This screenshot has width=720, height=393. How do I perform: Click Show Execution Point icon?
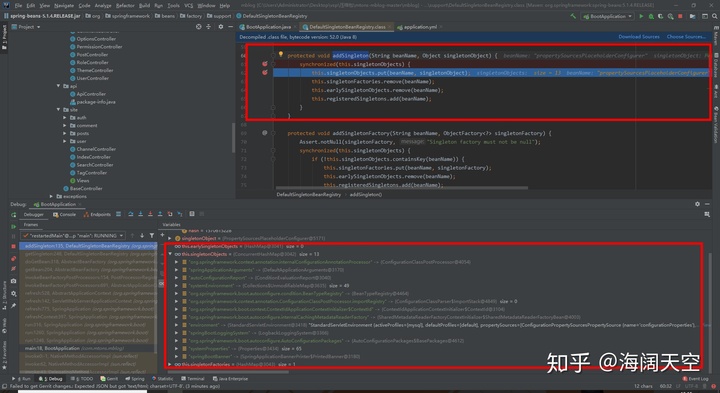[x=118, y=214]
